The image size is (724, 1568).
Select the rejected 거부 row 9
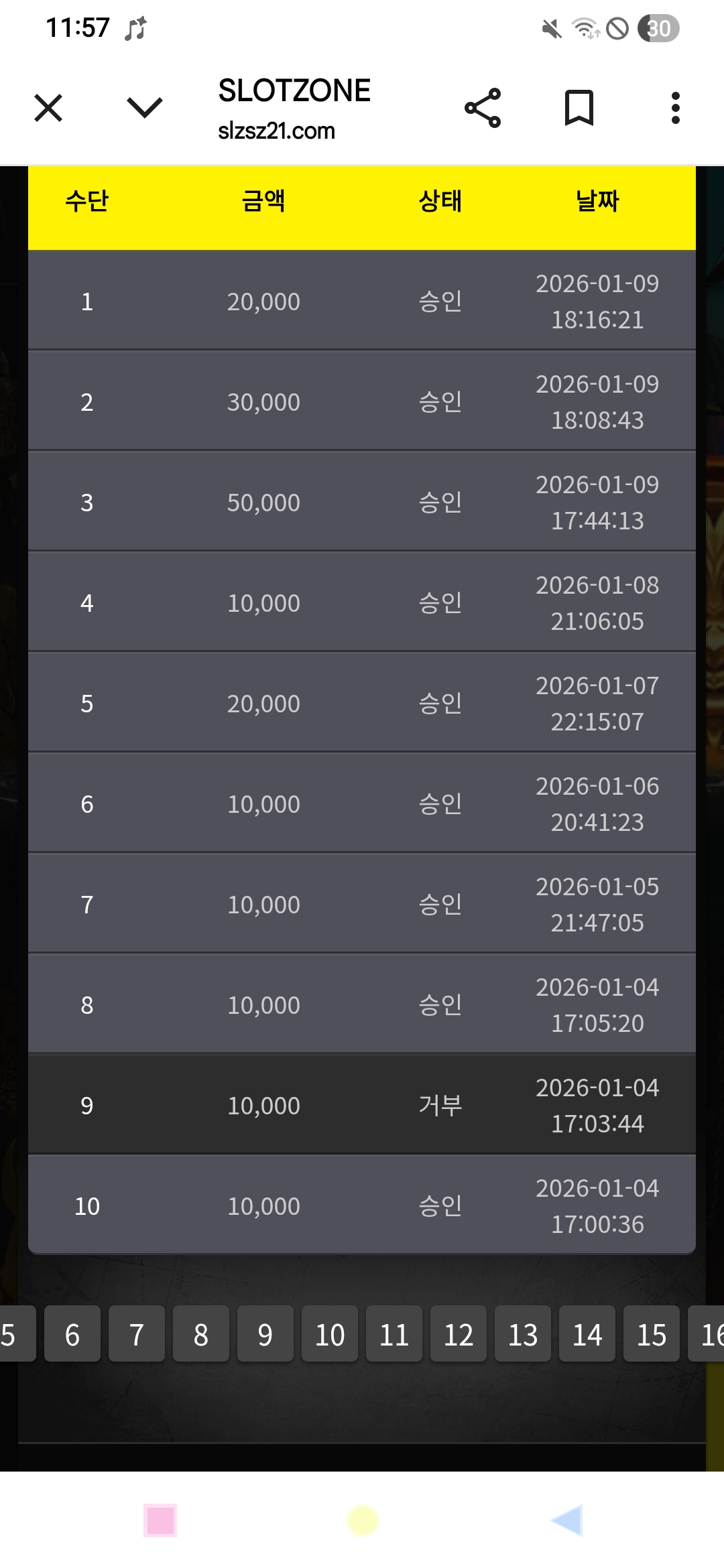362,1105
